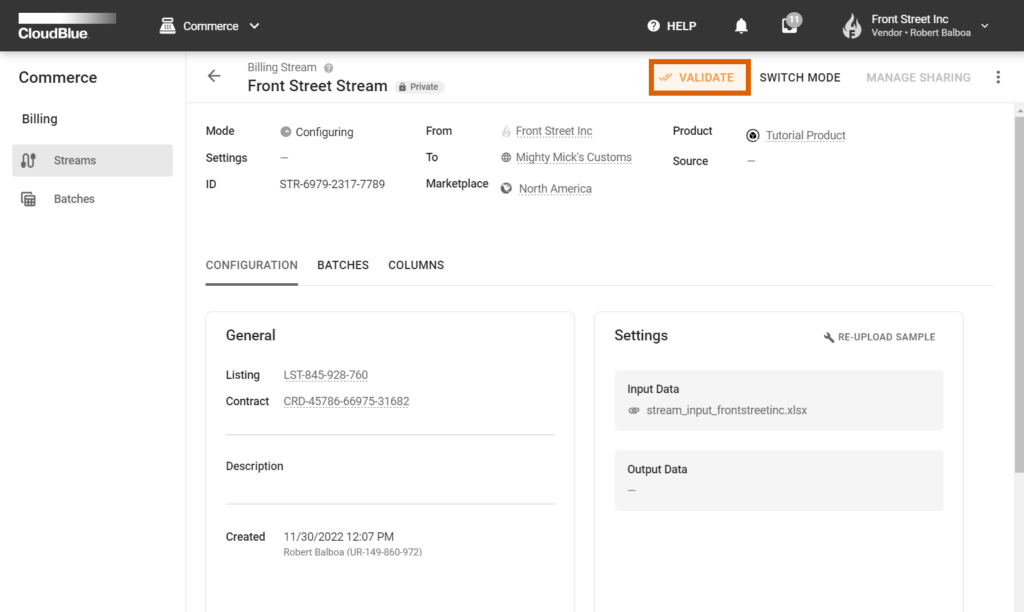Click the Billing Stream help question icon
This screenshot has height=612, width=1024.
tap(328, 68)
